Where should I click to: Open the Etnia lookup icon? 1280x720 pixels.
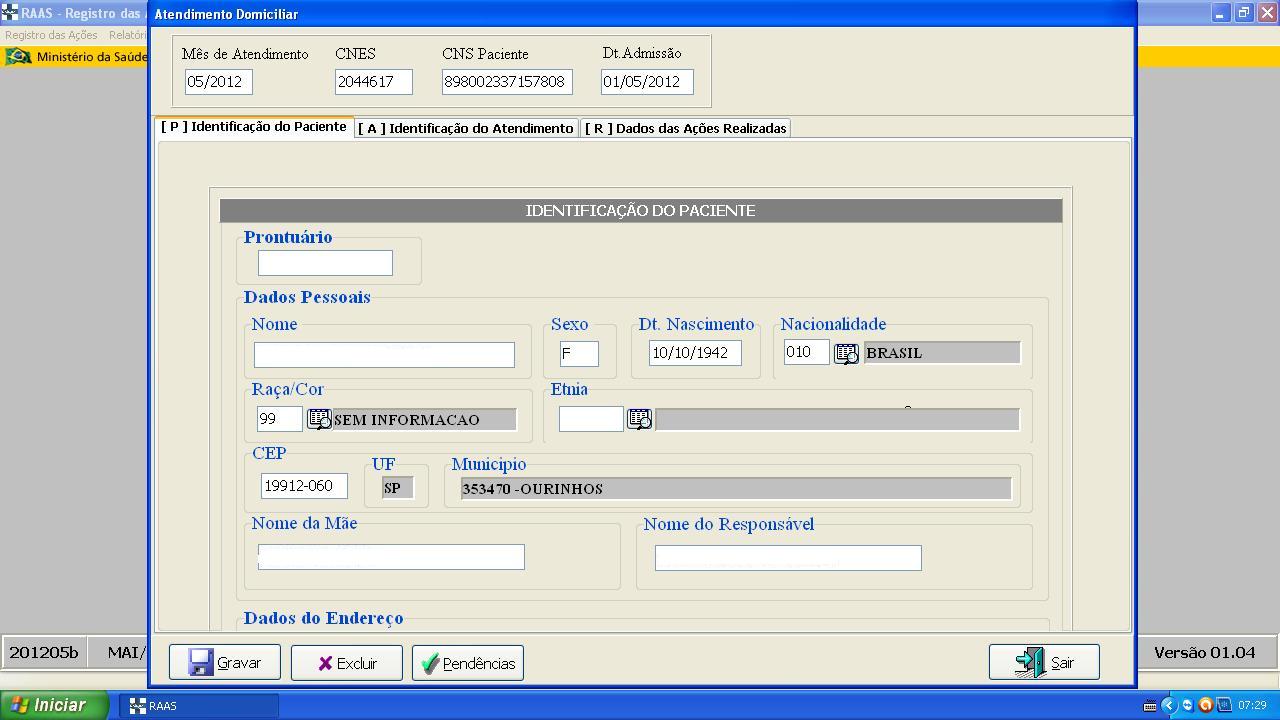[x=639, y=420]
